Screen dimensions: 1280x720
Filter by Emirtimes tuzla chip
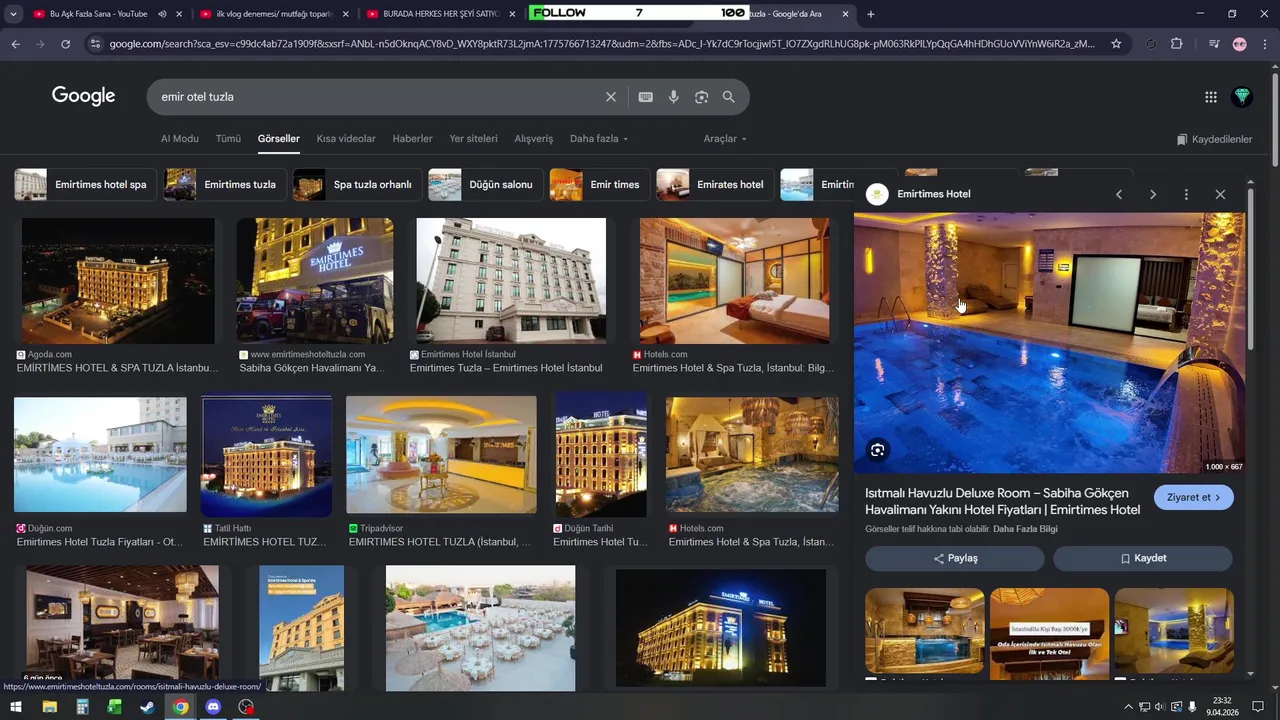(225, 185)
